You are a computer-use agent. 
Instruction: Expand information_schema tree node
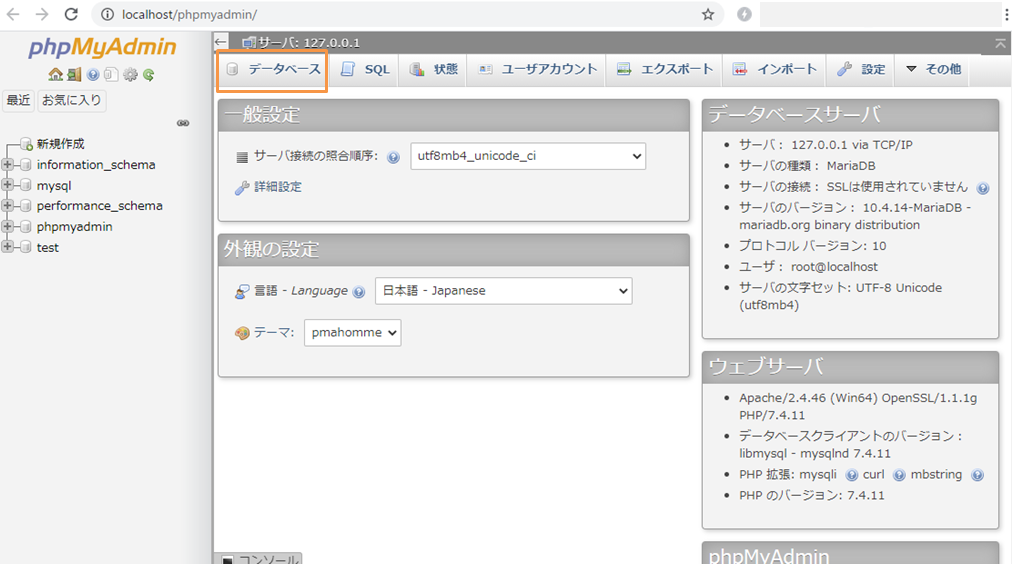point(7,165)
